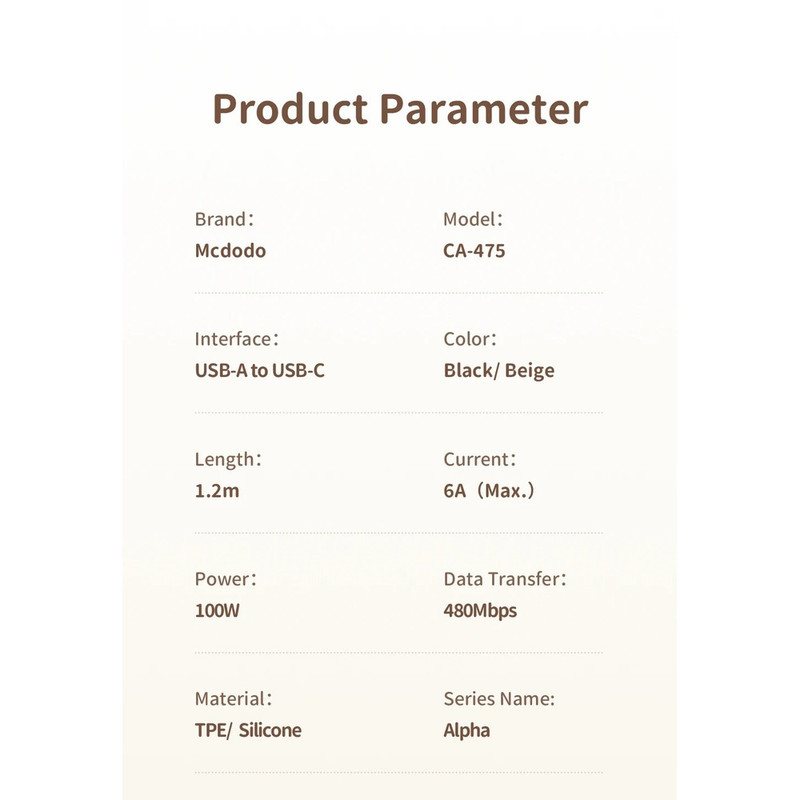The image size is (800, 800).
Task: Click the TPE/ Silicone material value
Action: tap(248, 731)
